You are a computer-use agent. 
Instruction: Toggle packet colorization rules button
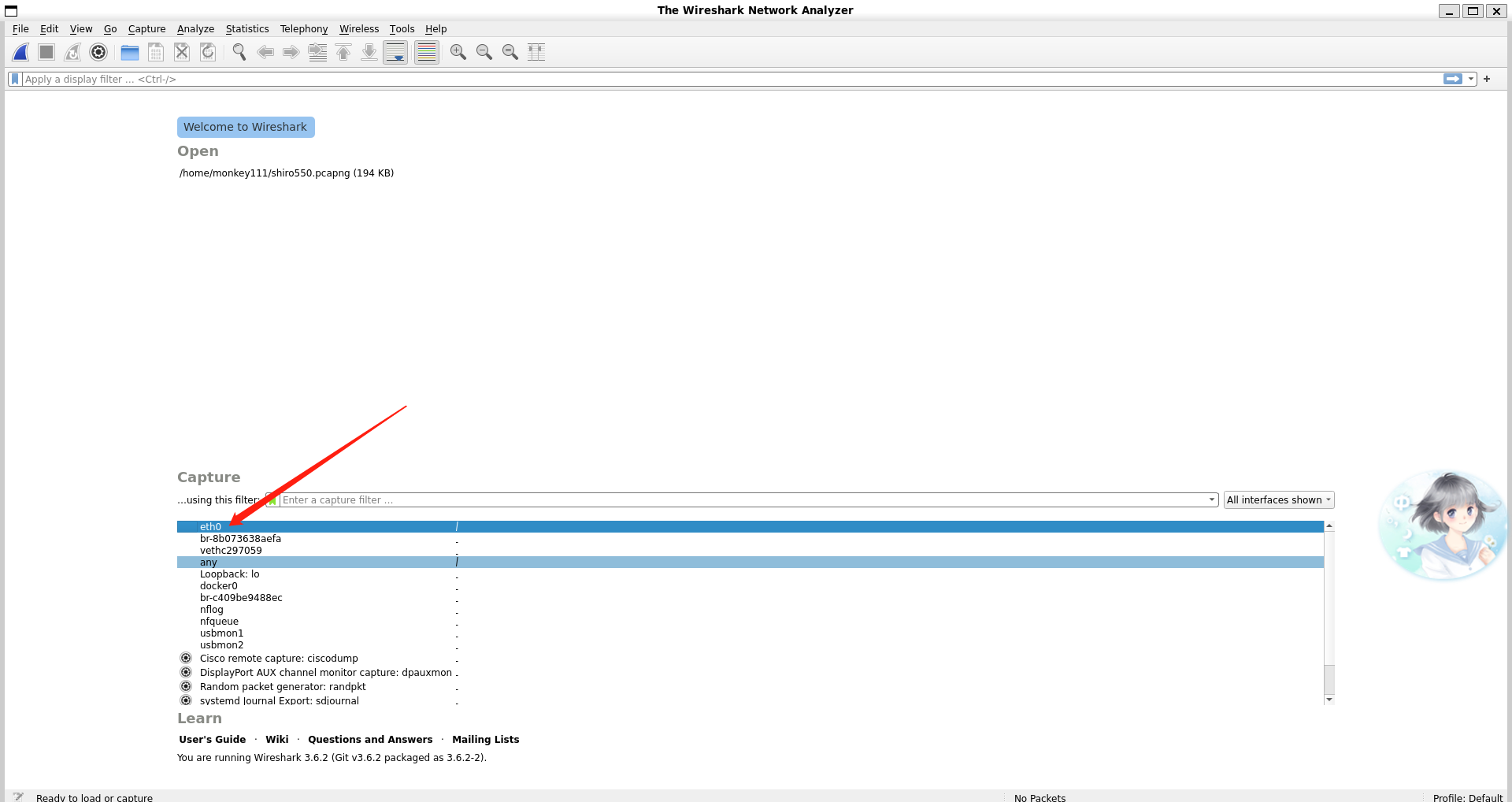click(426, 52)
